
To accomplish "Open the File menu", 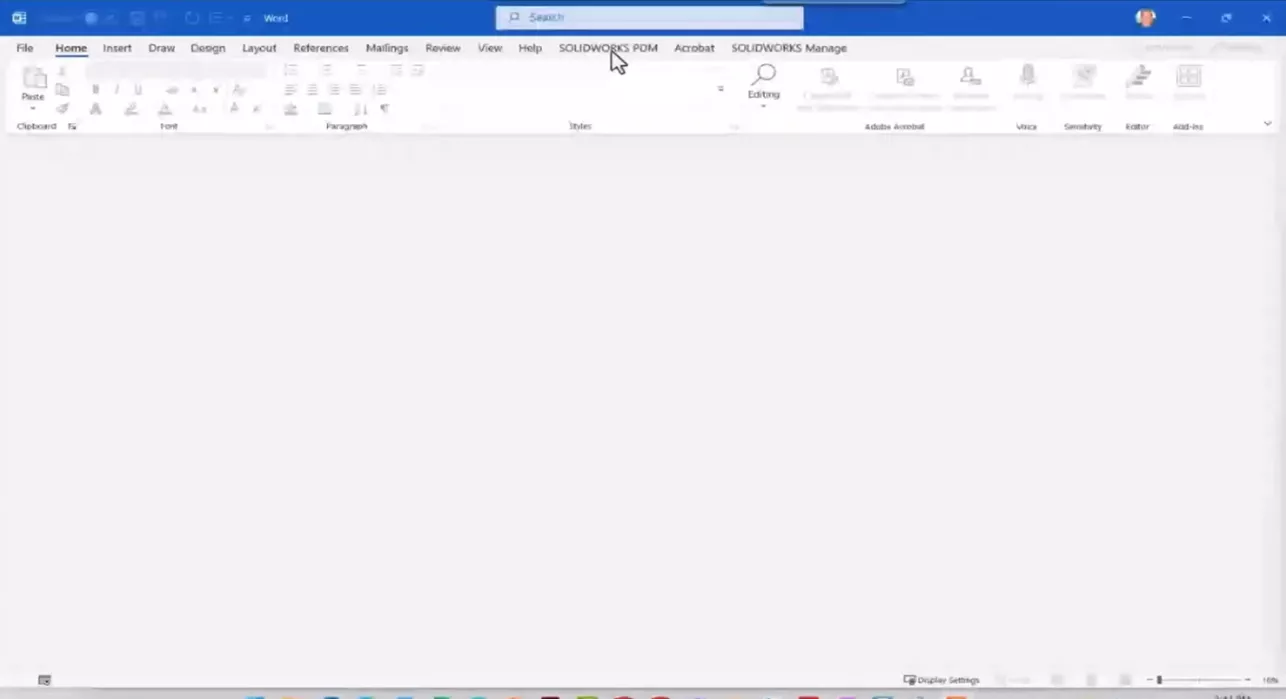I will pyautogui.click(x=24, y=47).
